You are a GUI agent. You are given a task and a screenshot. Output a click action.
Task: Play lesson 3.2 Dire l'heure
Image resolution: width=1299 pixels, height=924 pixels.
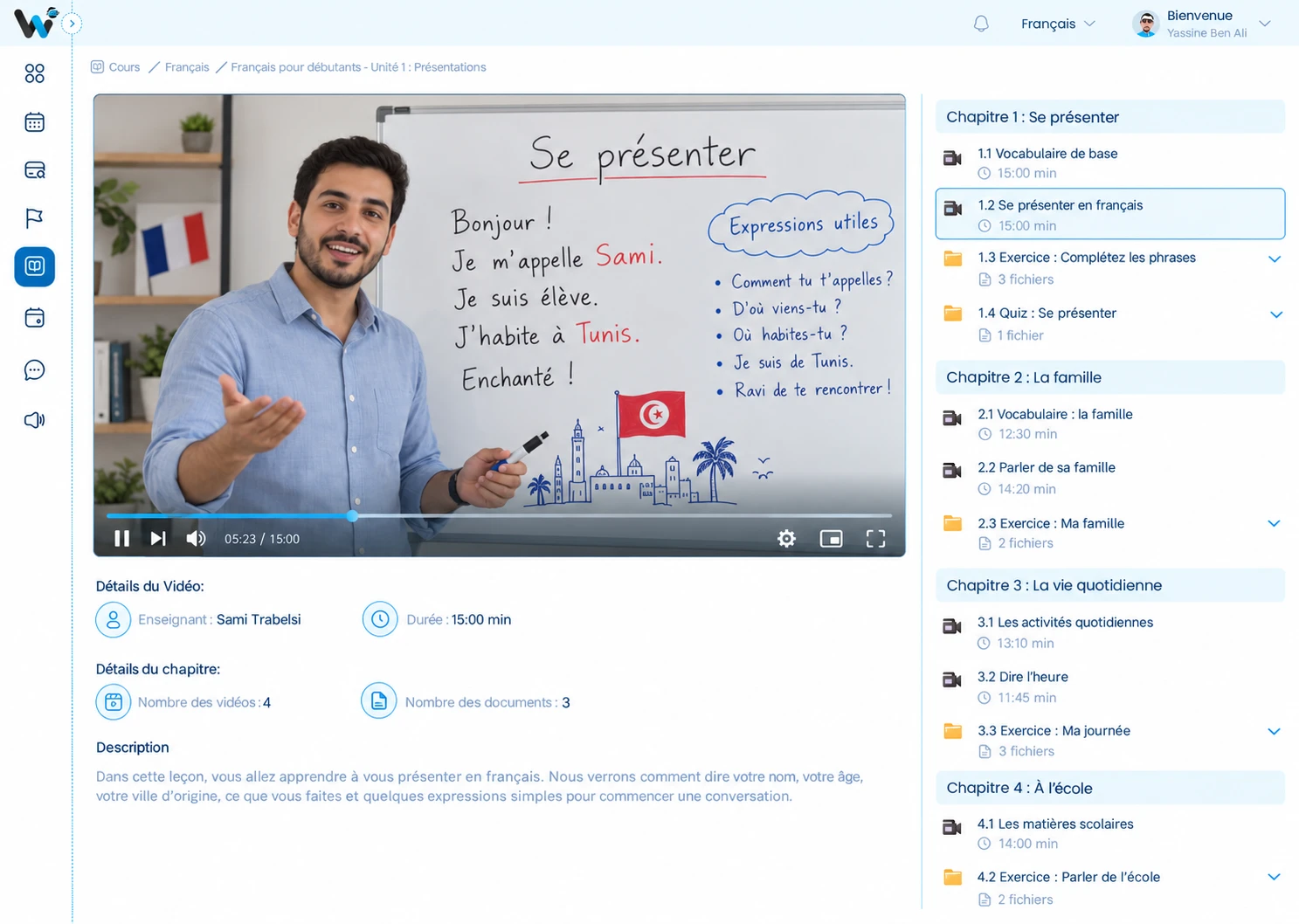tap(1110, 686)
